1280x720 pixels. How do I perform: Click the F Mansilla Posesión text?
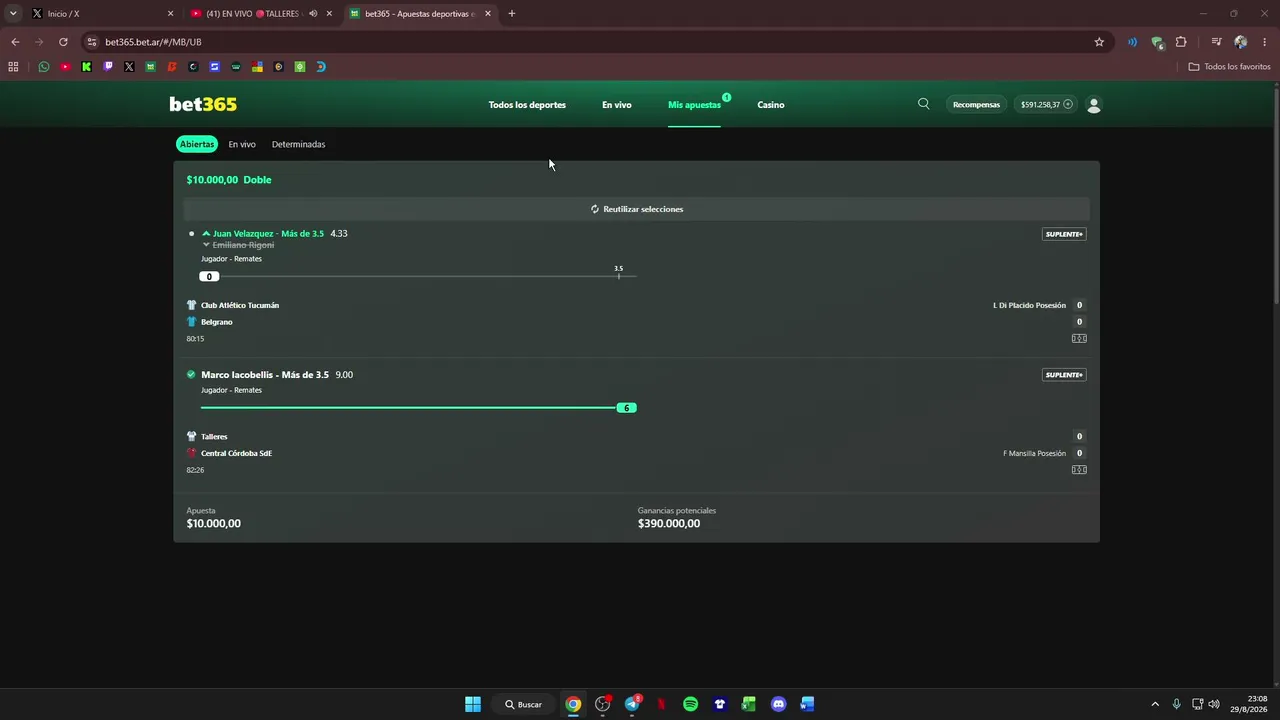[1034, 453]
